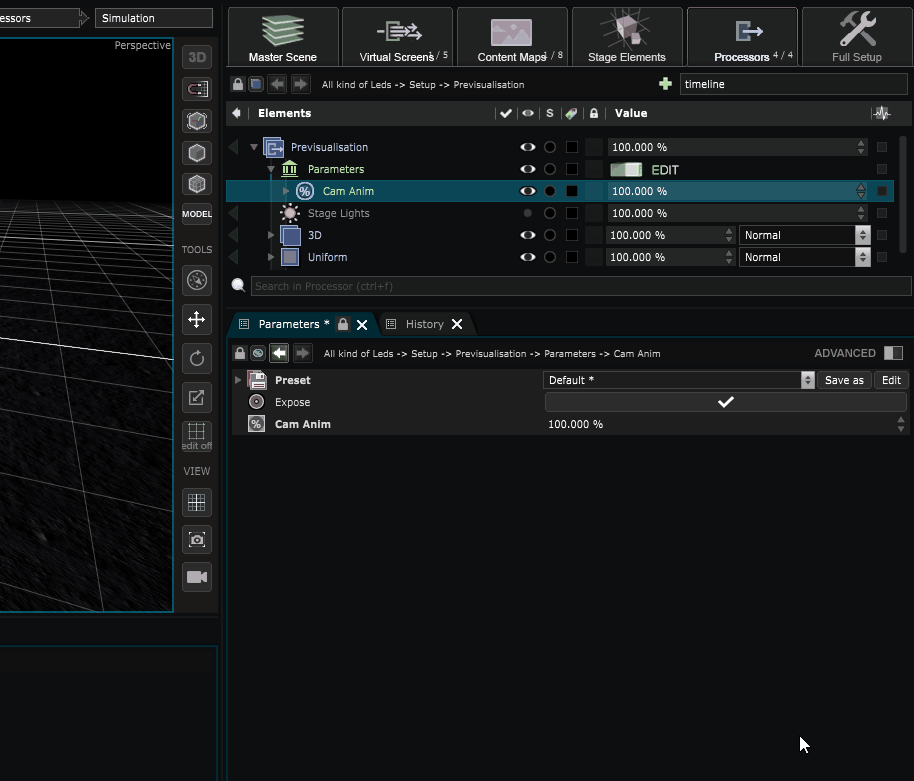The image size is (914, 781).
Task: Collapse the Parameters tree node
Action: click(271, 169)
